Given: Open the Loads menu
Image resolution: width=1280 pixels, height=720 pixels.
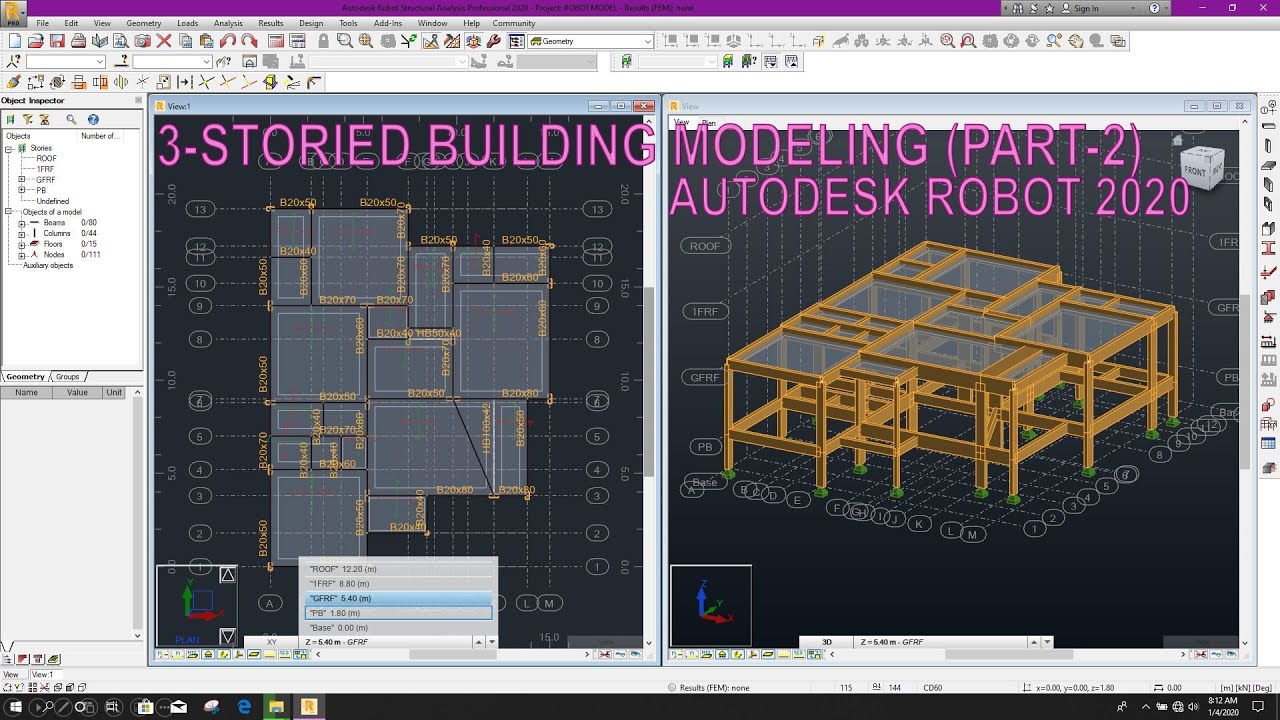Looking at the screenshot, I should (x=188, y=23).
